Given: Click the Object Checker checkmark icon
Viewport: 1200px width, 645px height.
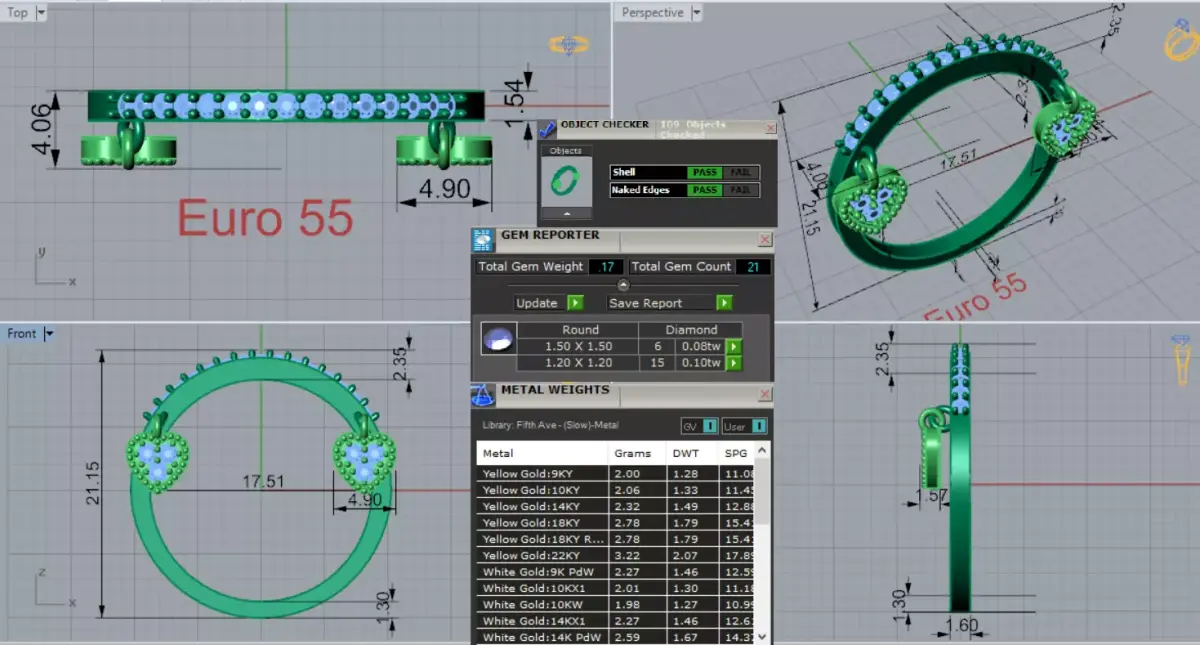Looking at the screenshot, I should 547,130.
